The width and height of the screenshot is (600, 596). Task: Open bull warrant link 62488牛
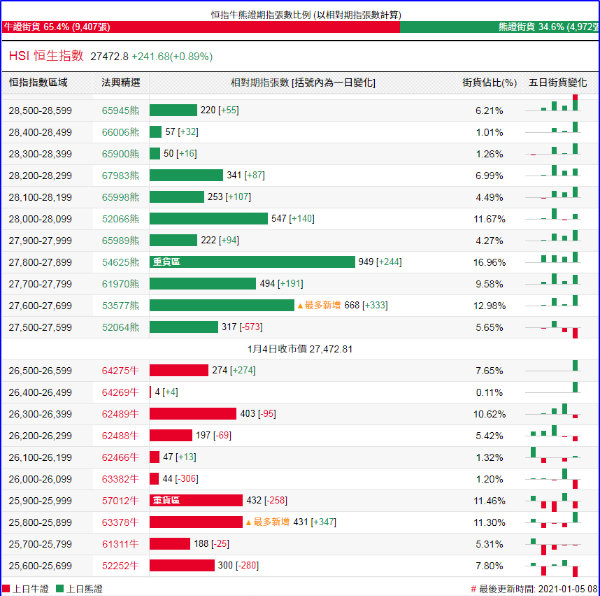pyautogui.click(x=120, y=436)
